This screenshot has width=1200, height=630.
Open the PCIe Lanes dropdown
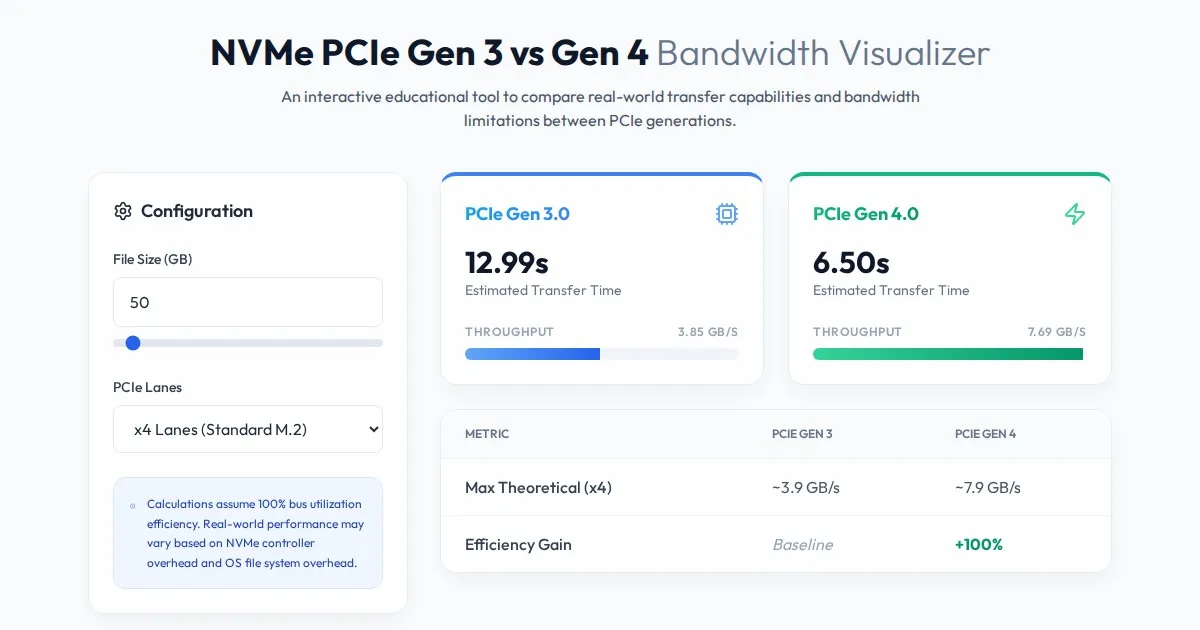(x=248, y=429)
